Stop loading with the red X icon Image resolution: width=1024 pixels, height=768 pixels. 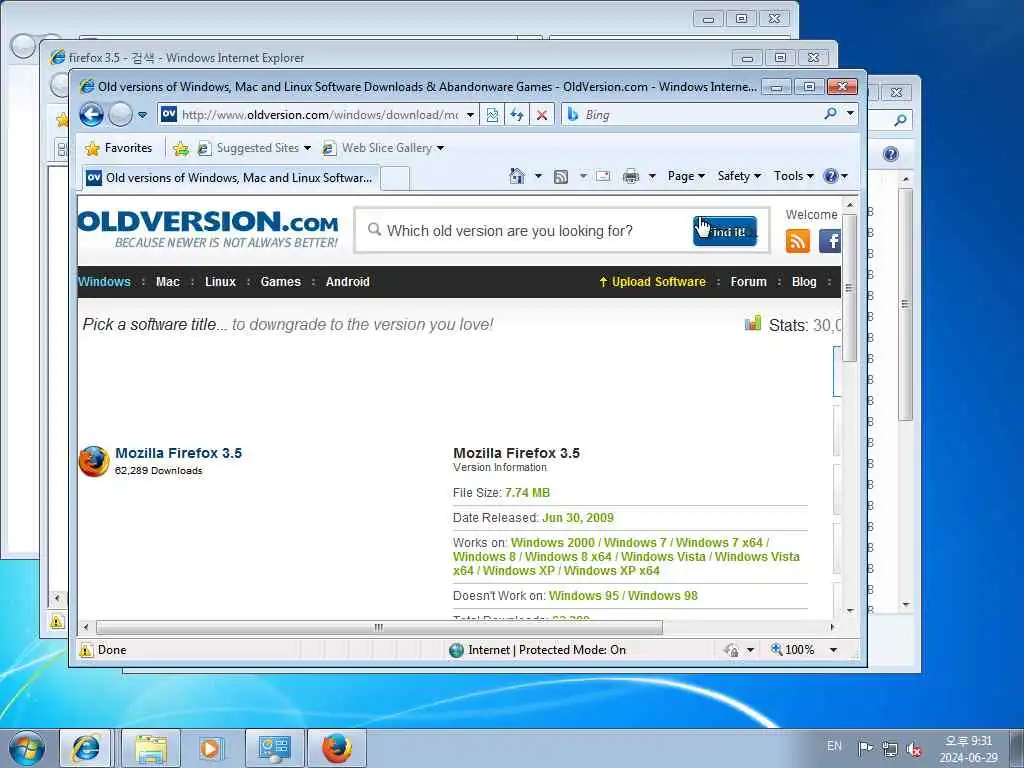click(541, 115)
